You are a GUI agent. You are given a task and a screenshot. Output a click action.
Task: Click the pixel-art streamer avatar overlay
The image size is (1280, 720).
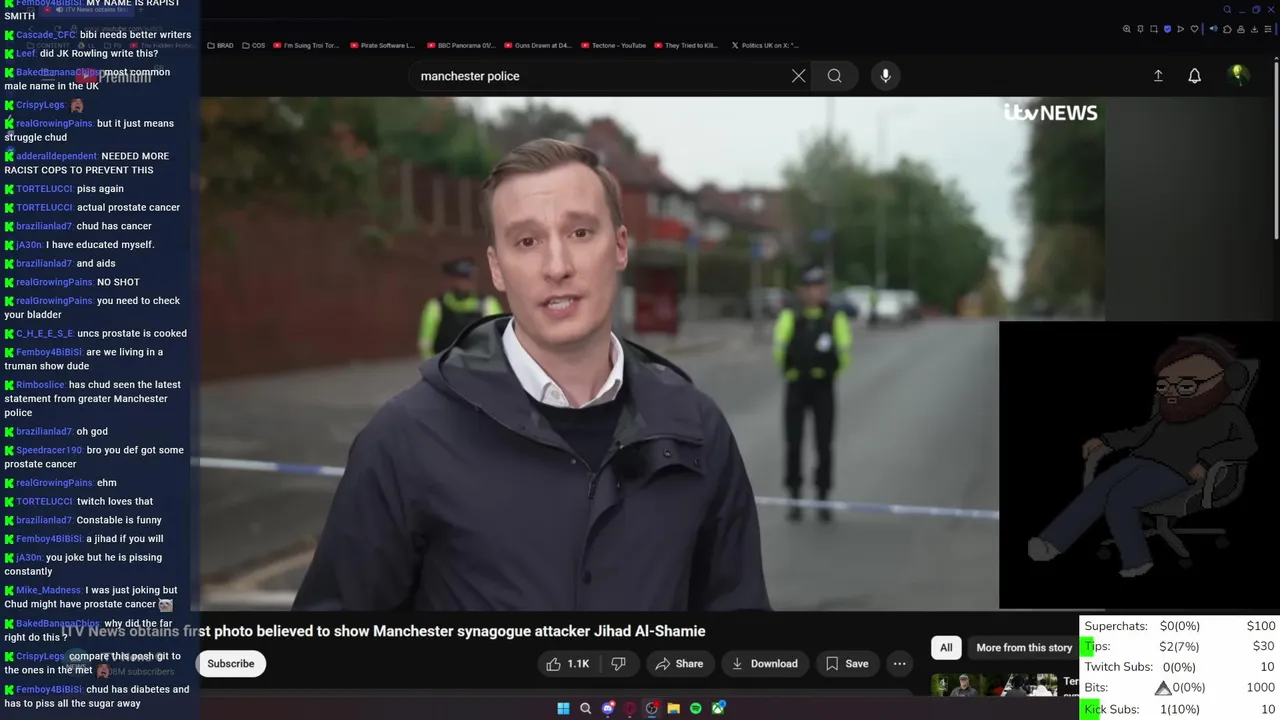pyautogui.click(x=1139, y=464)
